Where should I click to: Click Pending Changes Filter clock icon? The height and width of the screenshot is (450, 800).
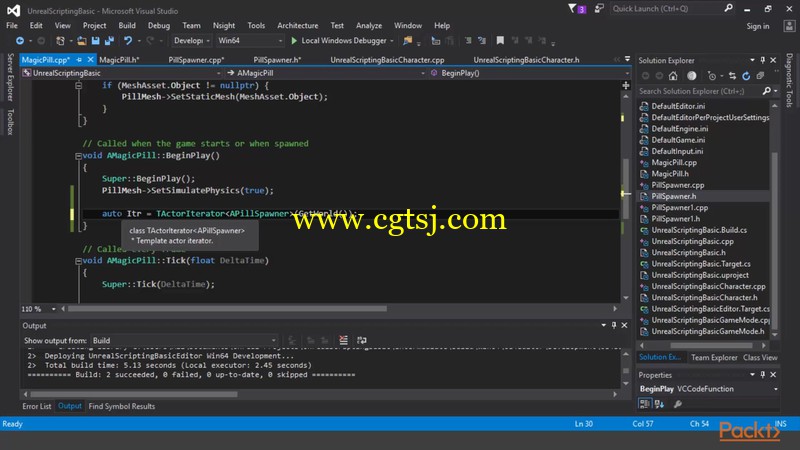tap(712, 76)
